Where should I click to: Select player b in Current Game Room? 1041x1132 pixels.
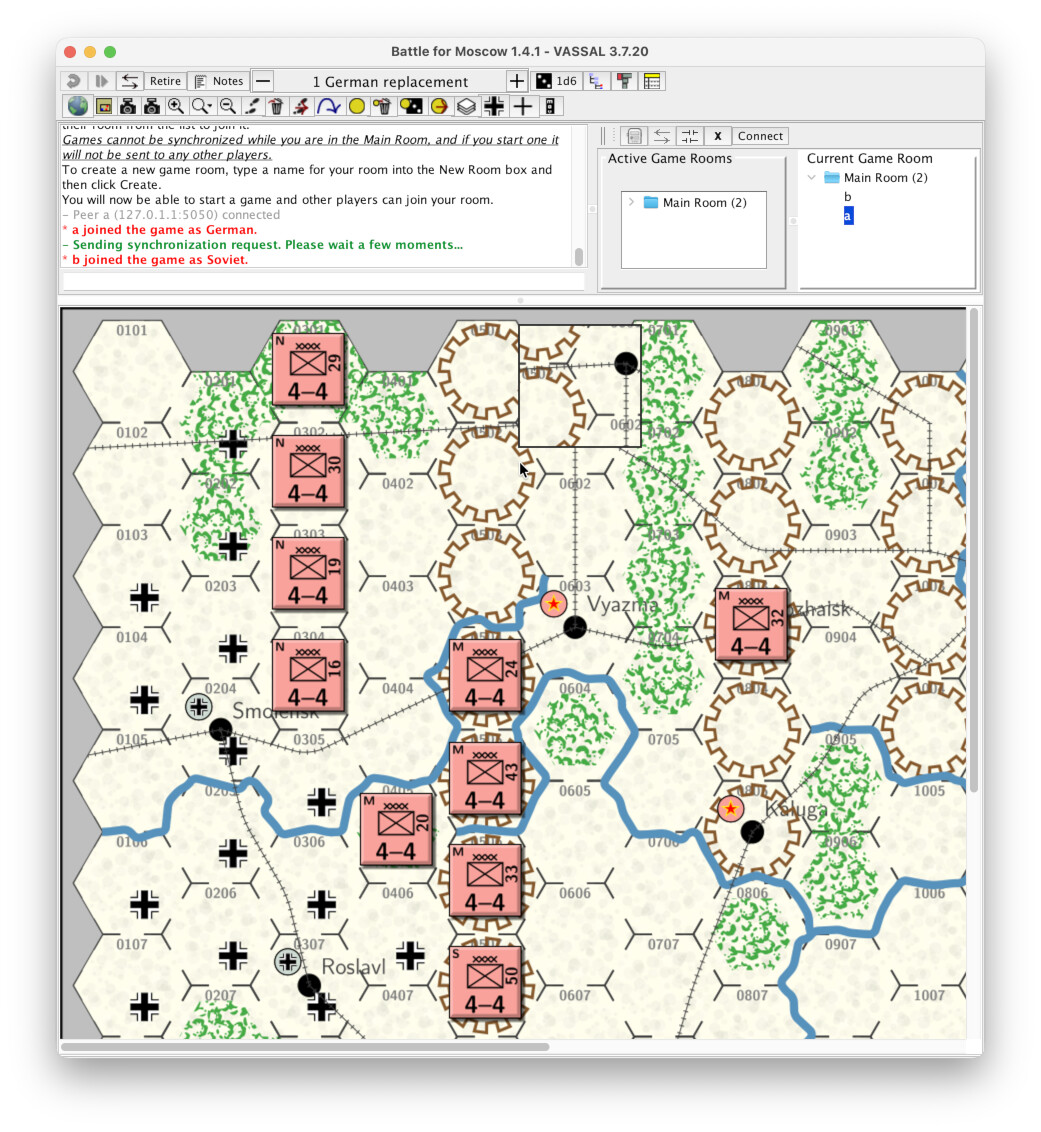848,197
